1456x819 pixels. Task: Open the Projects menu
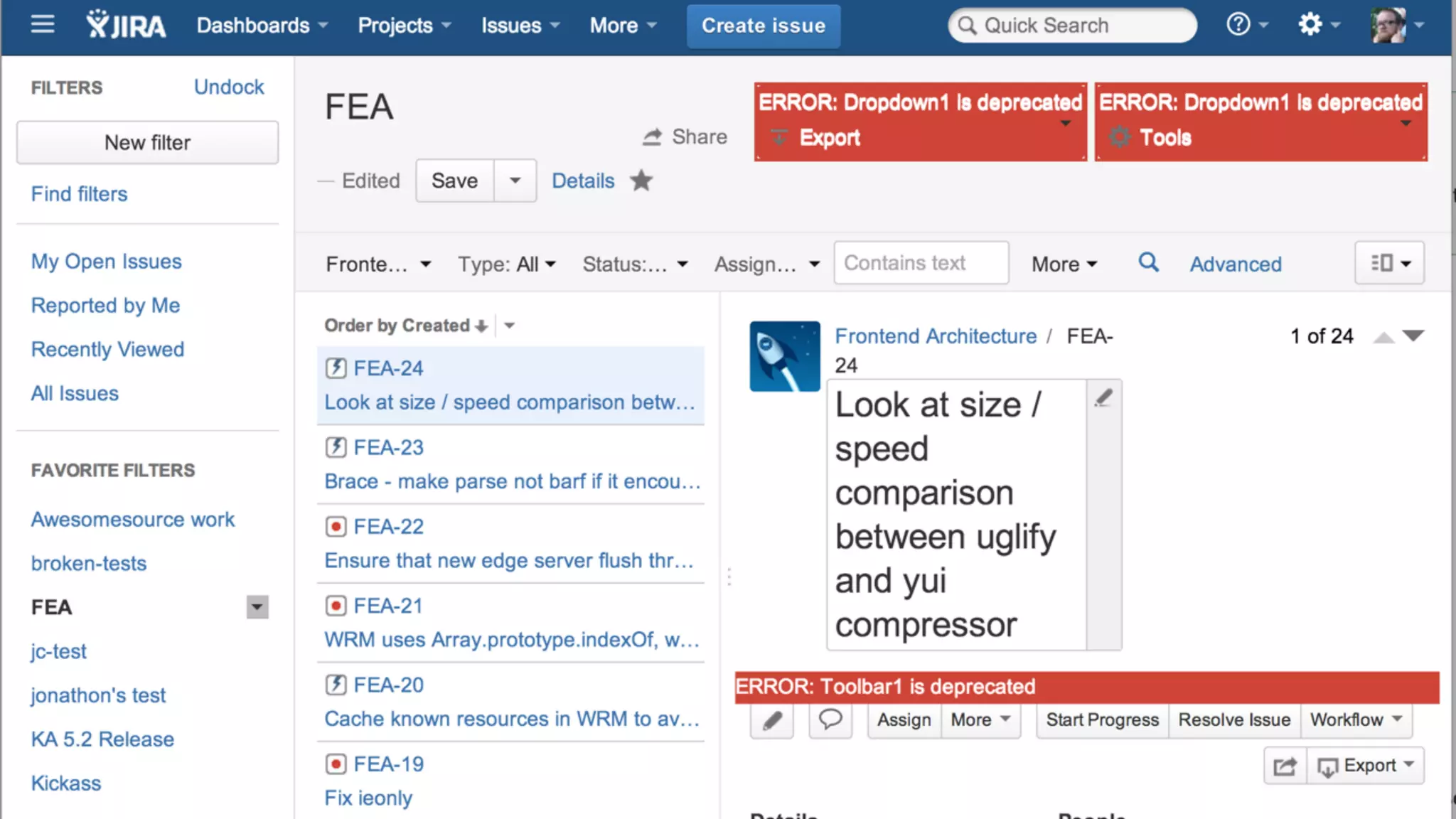[404, 26]
